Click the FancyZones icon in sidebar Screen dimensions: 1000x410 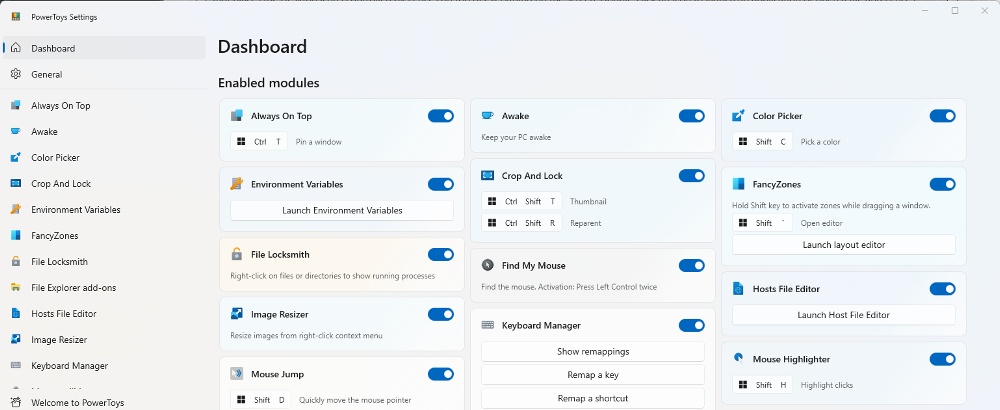[16, 235]
